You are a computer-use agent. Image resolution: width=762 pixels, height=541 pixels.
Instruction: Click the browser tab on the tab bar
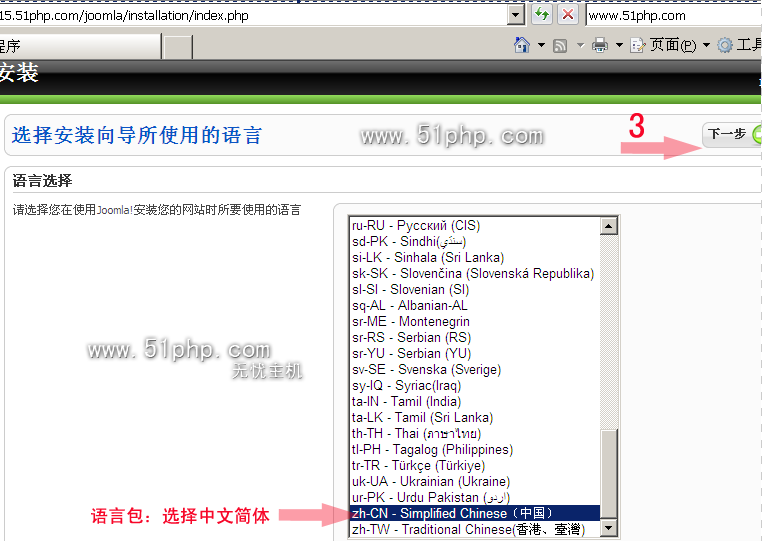[x=80, y=46]
